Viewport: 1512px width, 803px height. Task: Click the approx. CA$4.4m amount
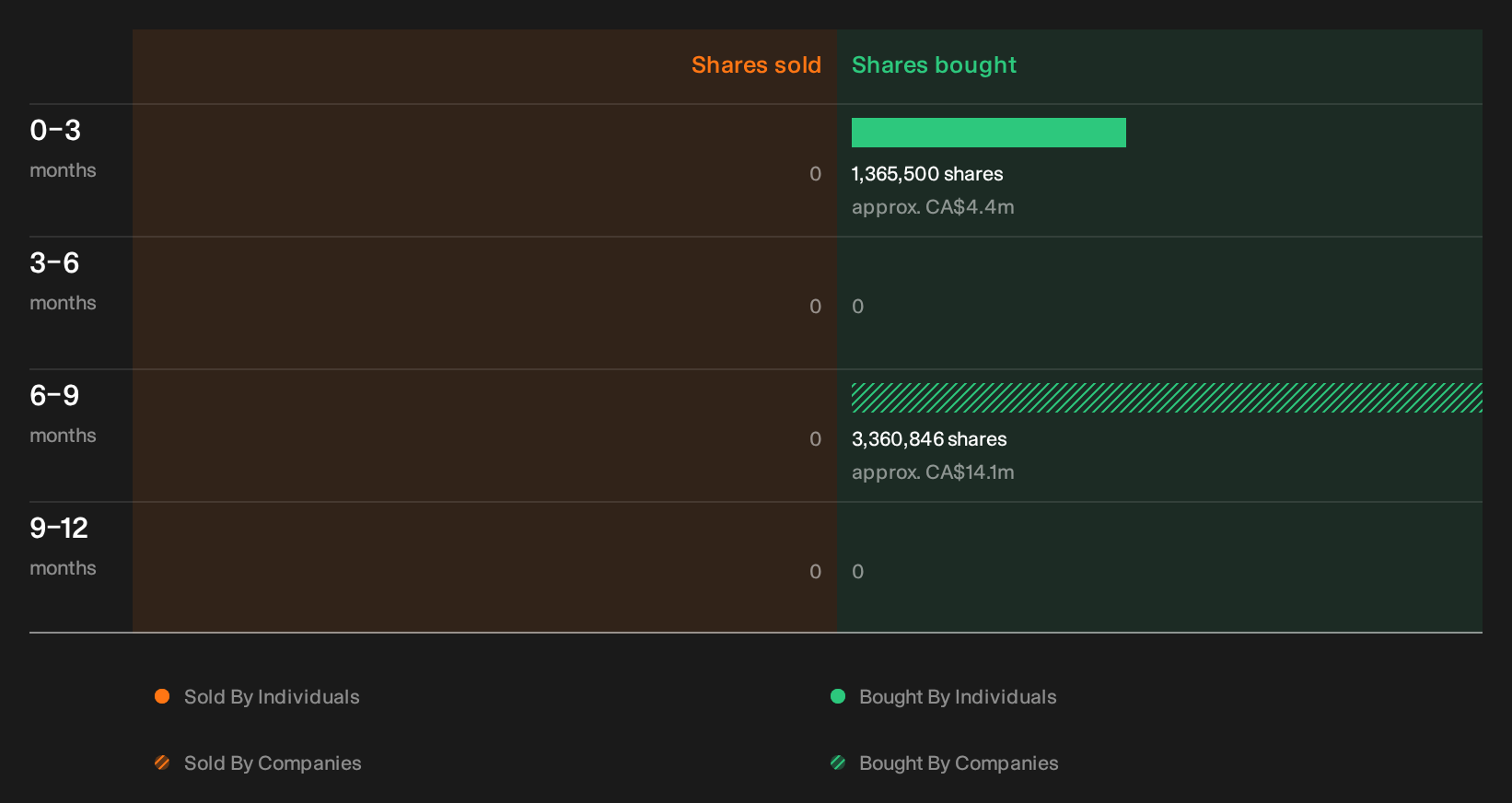point(933,207)
